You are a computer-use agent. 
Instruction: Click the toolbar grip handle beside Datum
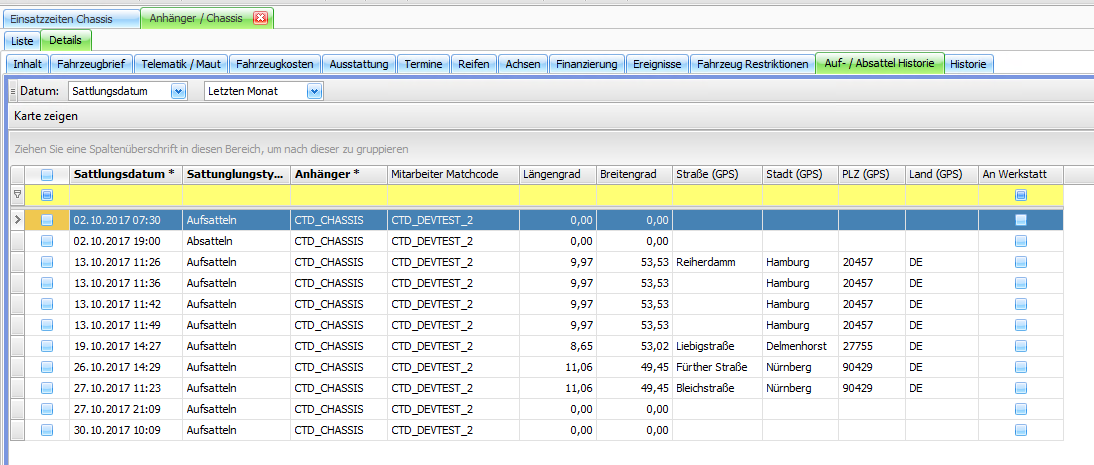13,91
